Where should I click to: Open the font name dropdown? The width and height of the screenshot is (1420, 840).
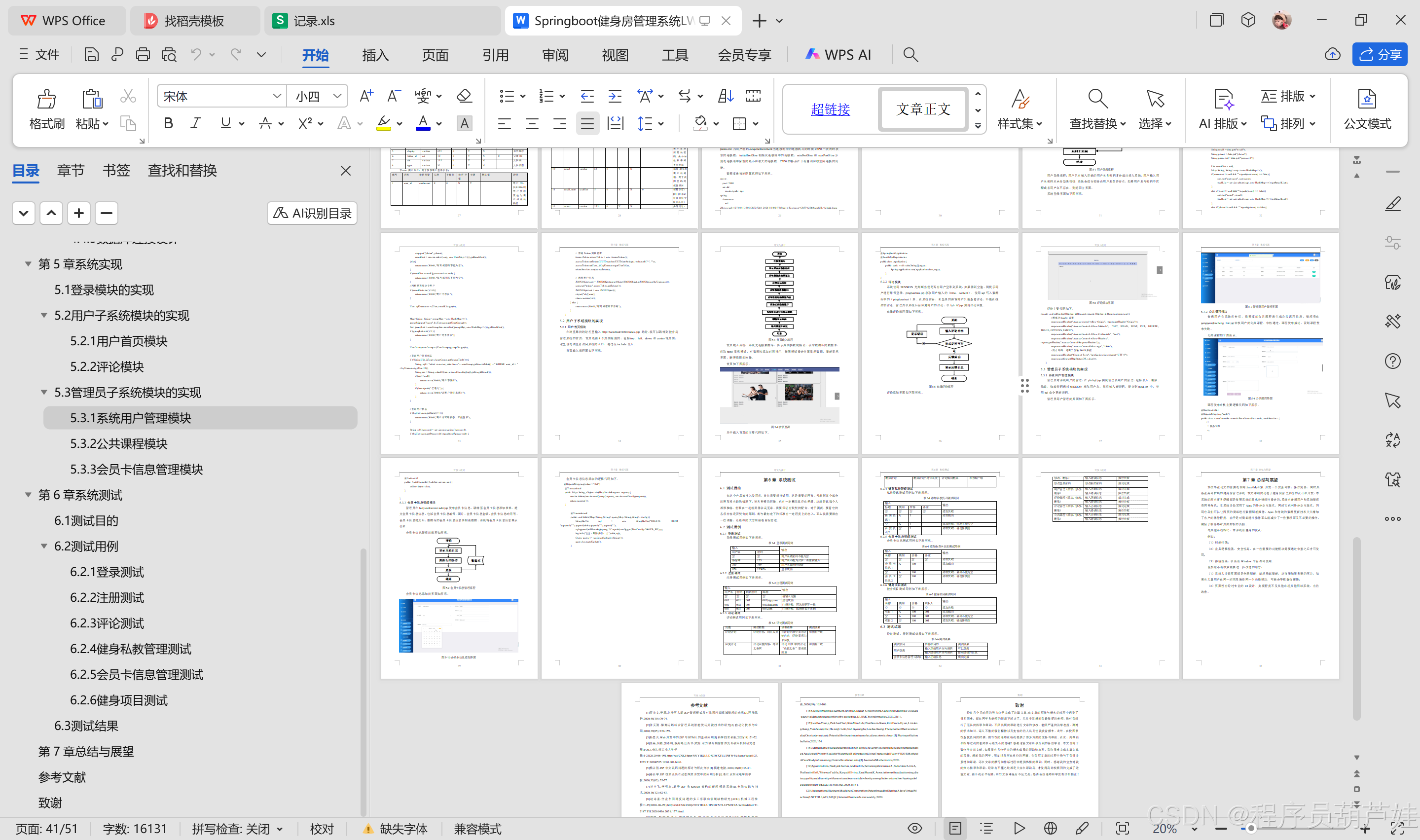coord(277,96)
